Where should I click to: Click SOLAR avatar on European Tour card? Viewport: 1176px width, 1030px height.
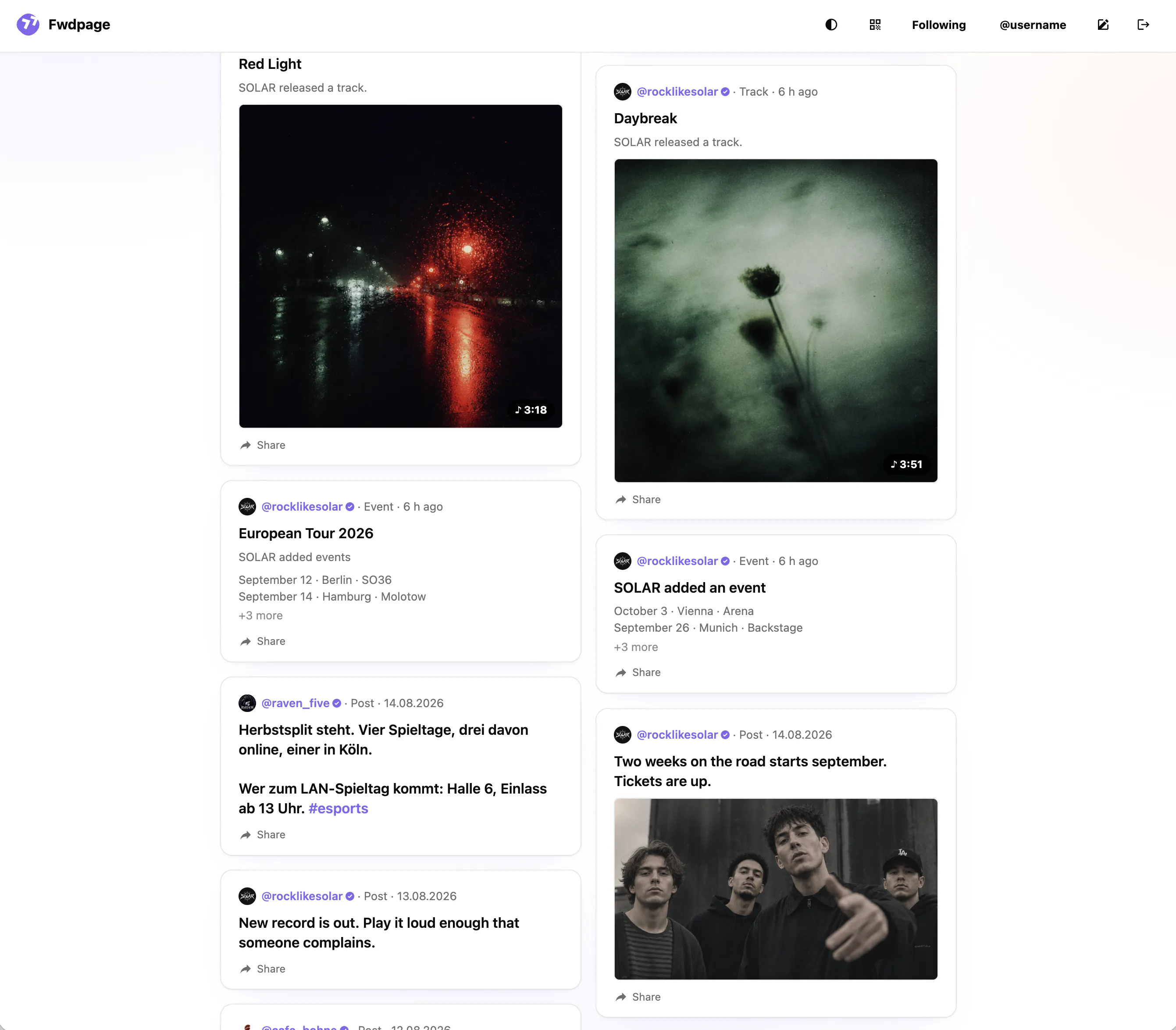point(248,506)
